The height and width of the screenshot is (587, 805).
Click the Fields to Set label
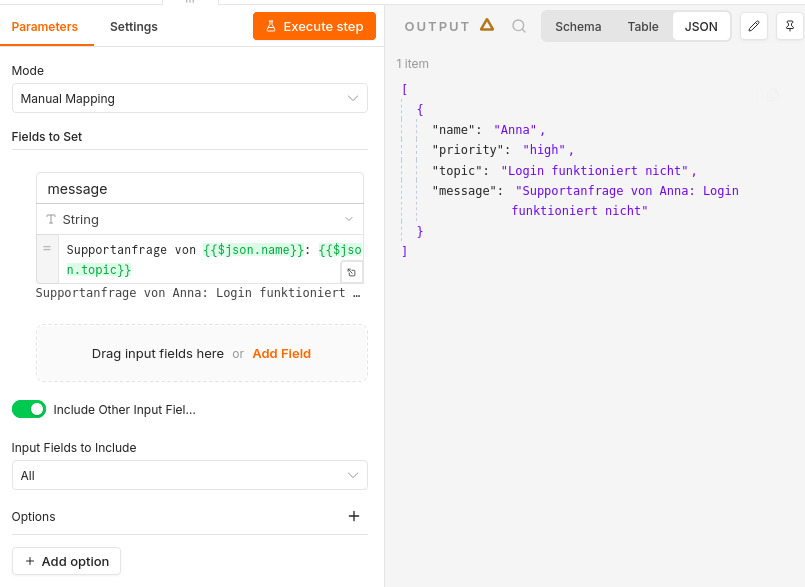click(47, 137)
